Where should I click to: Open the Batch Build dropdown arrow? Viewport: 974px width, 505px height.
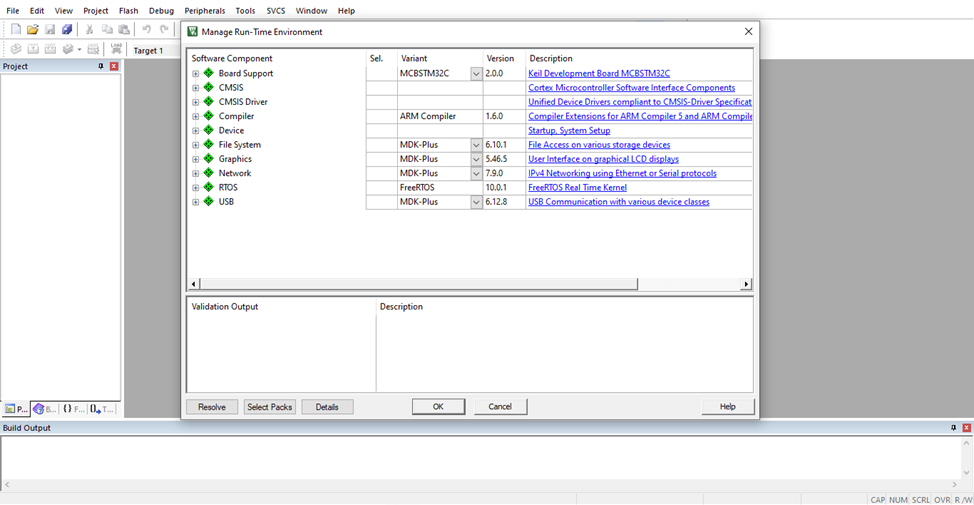(80, 50)
